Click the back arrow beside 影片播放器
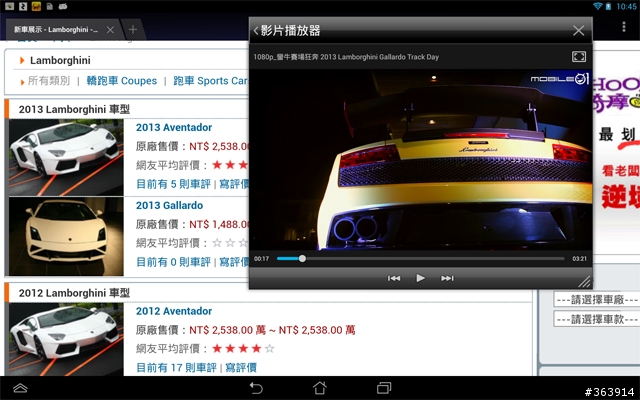The height and width of the screenshot is (400, 640). click(x=256, y=31)
